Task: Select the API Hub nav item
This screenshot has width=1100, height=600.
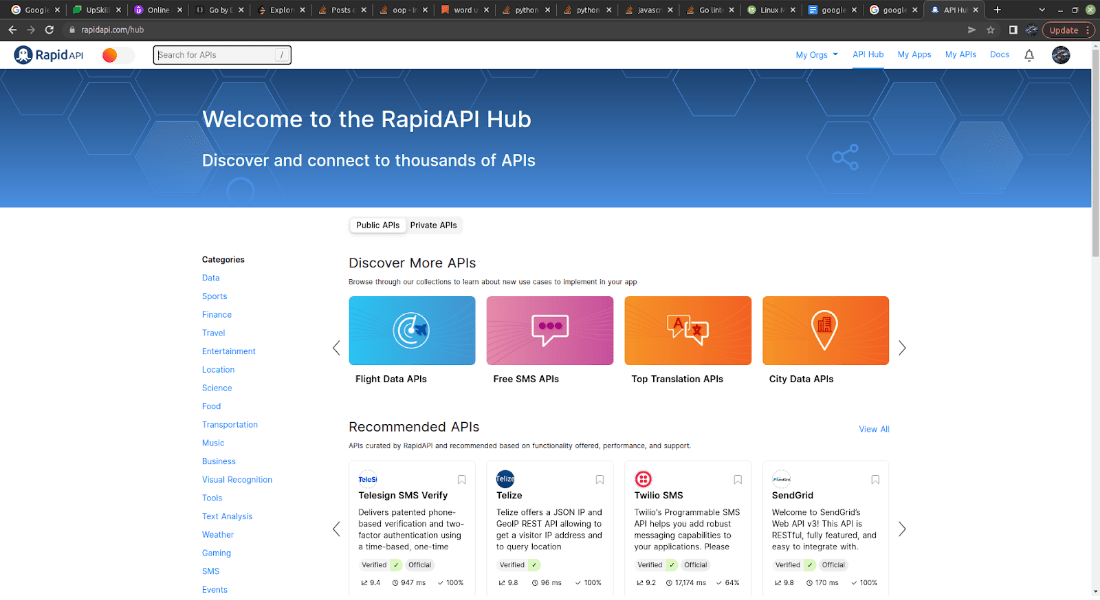Action: pyautogui.click(x=868, y=54)
